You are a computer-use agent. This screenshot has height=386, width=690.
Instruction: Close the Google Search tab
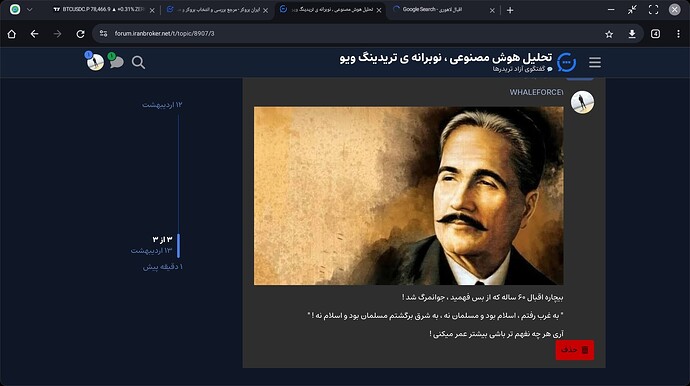point(492,10)
